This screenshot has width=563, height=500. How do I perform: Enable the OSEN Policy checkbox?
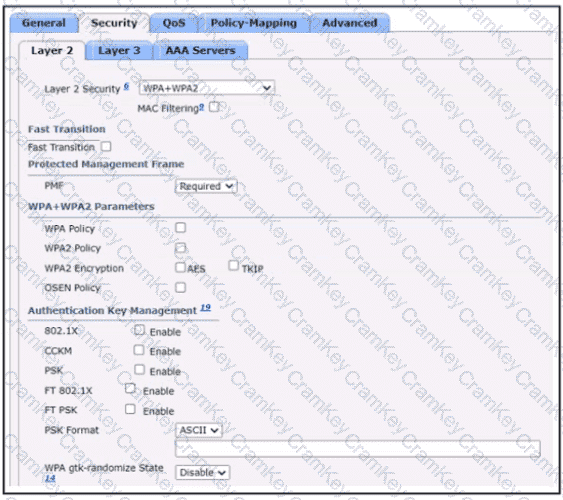(x=181, y=288)
